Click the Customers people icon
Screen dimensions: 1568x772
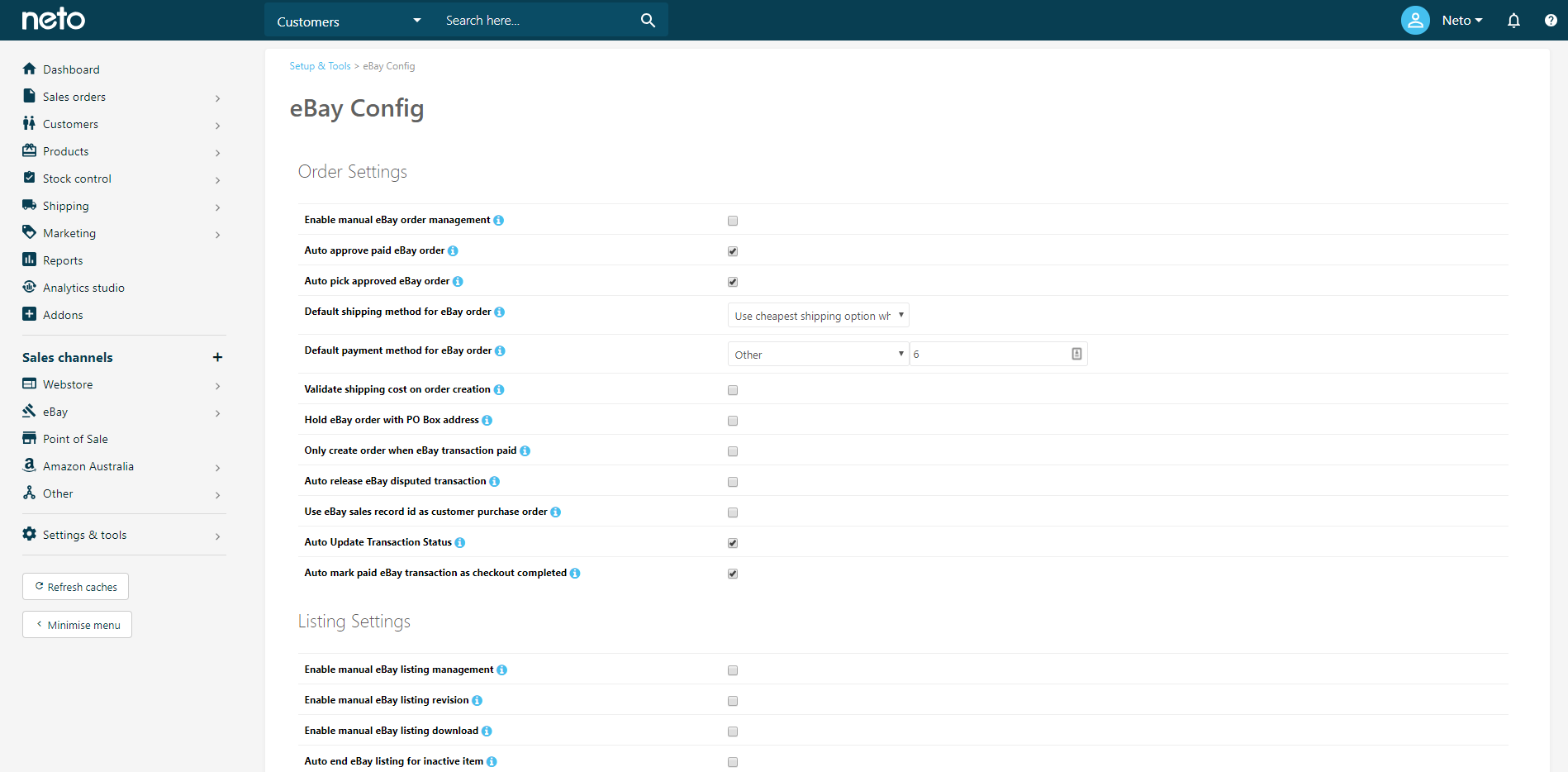(30, 123)
